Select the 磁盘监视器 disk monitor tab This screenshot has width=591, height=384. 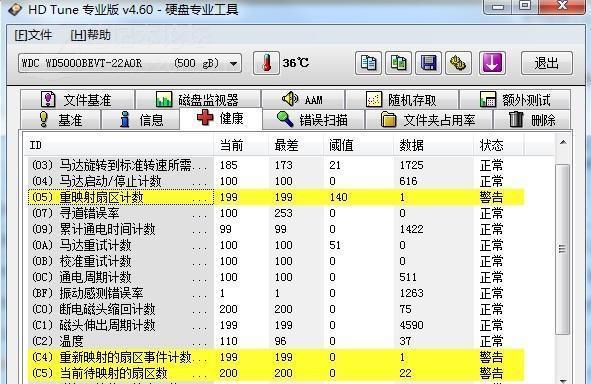(x=198, y=100)
